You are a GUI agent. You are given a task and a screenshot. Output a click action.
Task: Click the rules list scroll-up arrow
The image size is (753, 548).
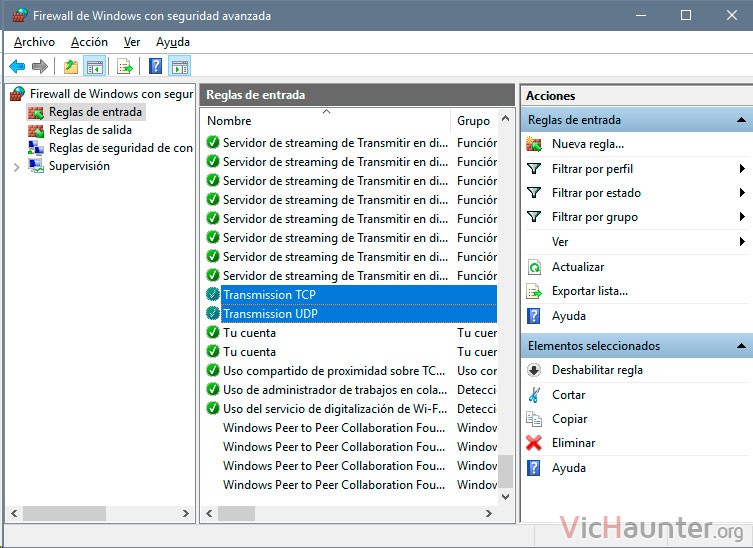coord(505,118)
